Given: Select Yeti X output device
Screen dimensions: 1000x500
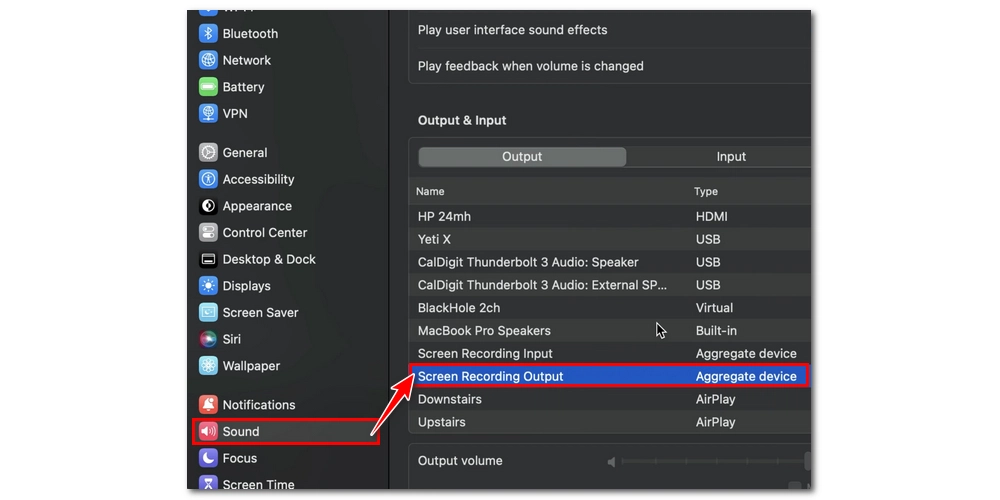Looking at the screenshot, I should 610,240.
